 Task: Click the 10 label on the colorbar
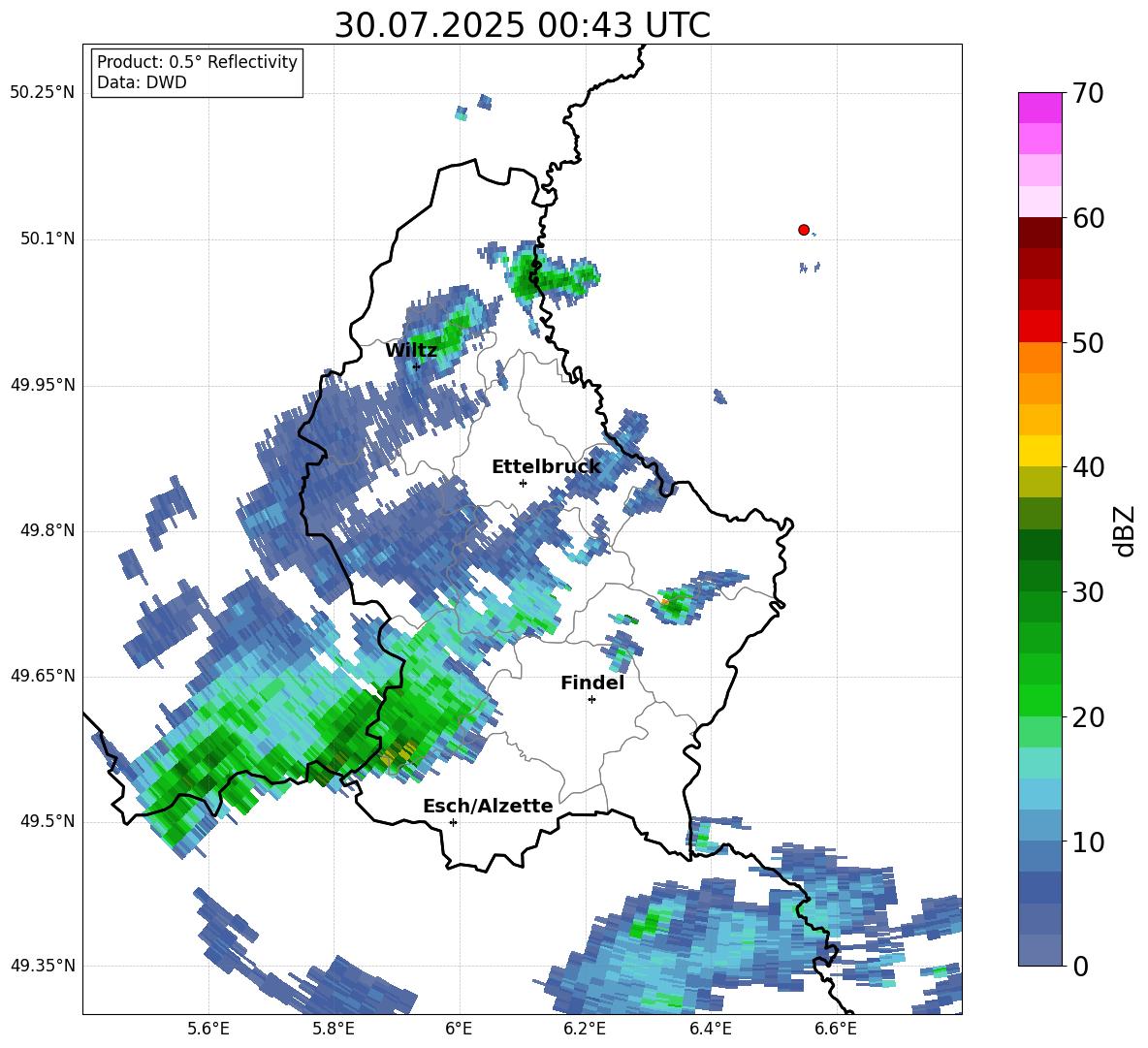pyautogui.click(x=1088, y=842)
